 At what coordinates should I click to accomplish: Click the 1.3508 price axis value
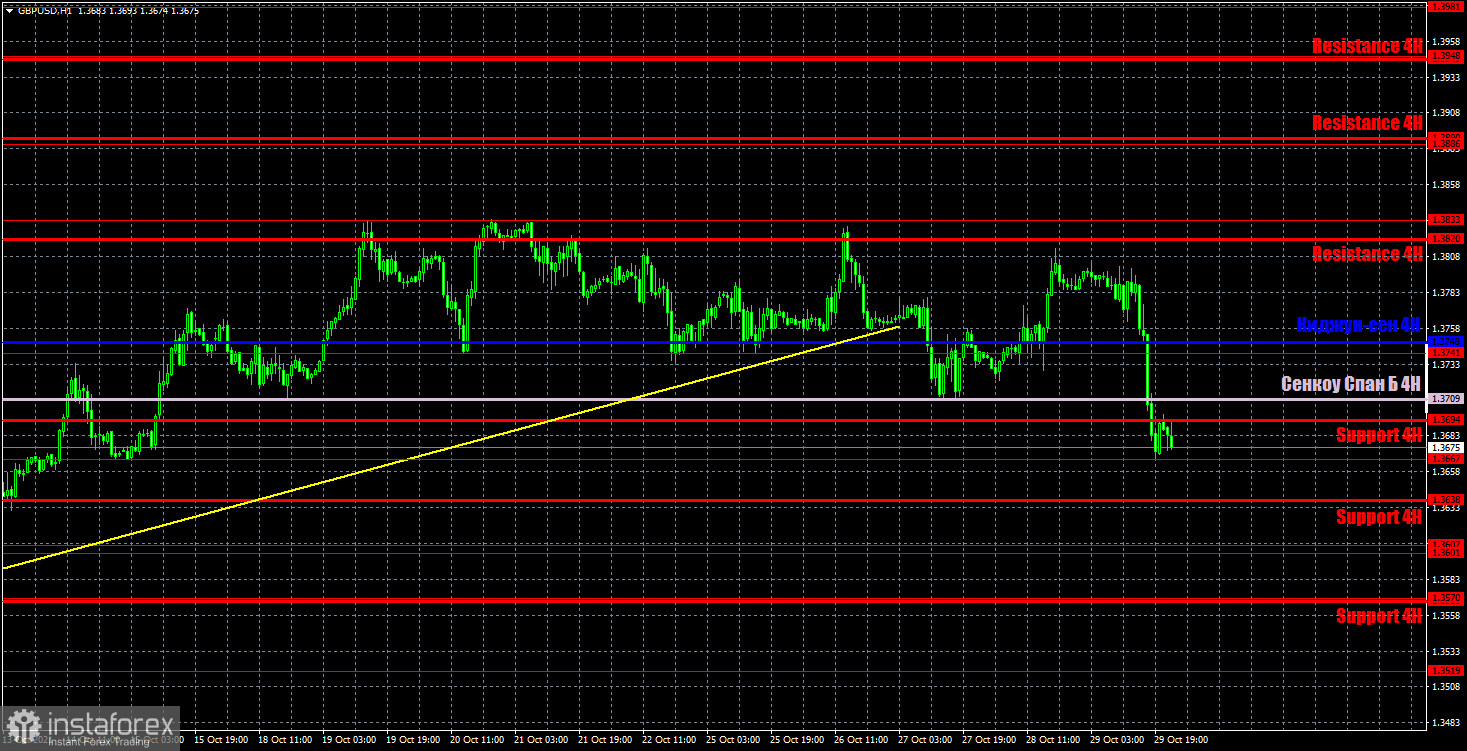click(1447, 687)
